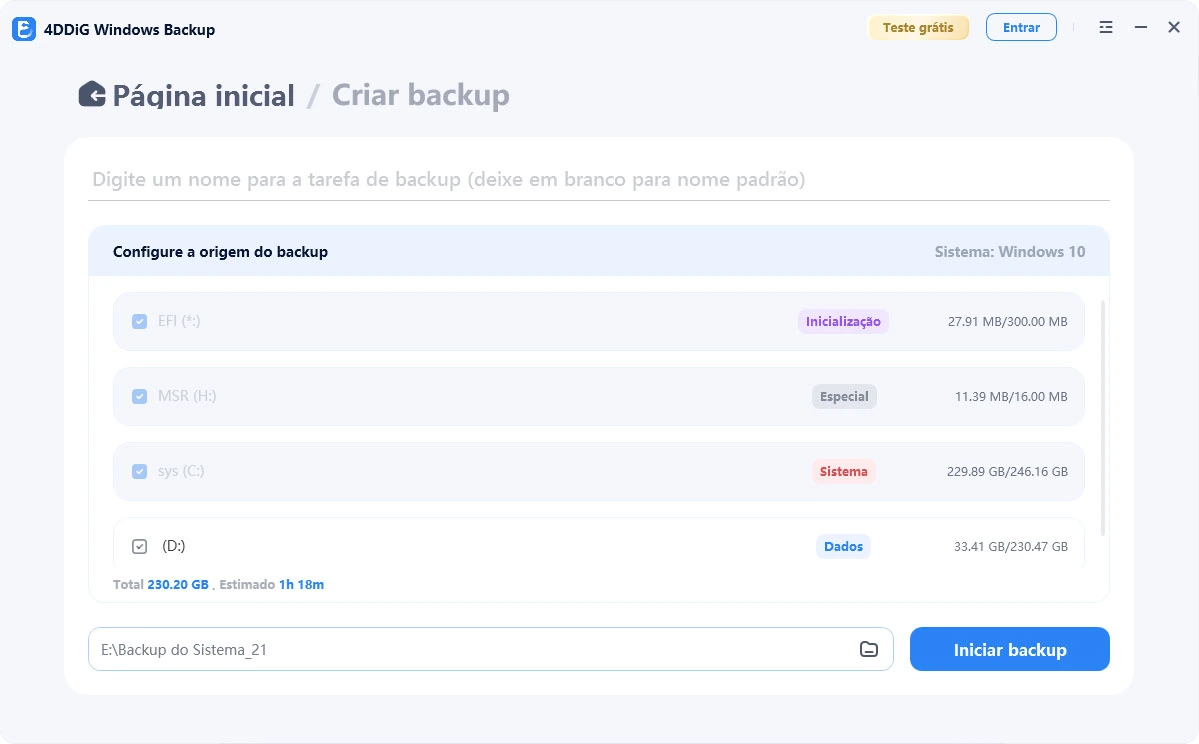Click the Sistema badge on sys (C:)

pyautogui.click(x=843, y=471)
